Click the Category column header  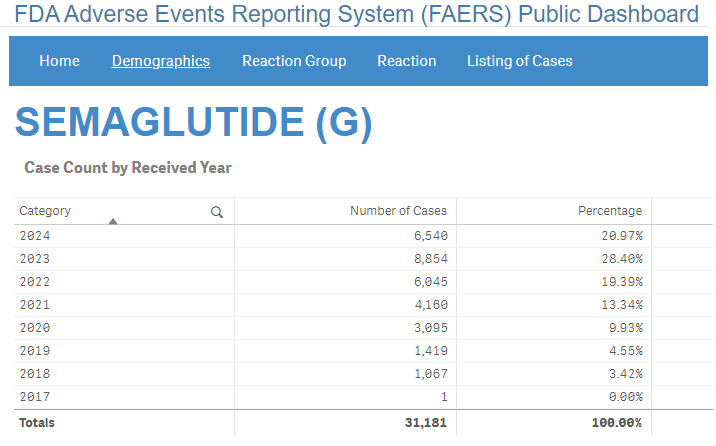[45, 211]
